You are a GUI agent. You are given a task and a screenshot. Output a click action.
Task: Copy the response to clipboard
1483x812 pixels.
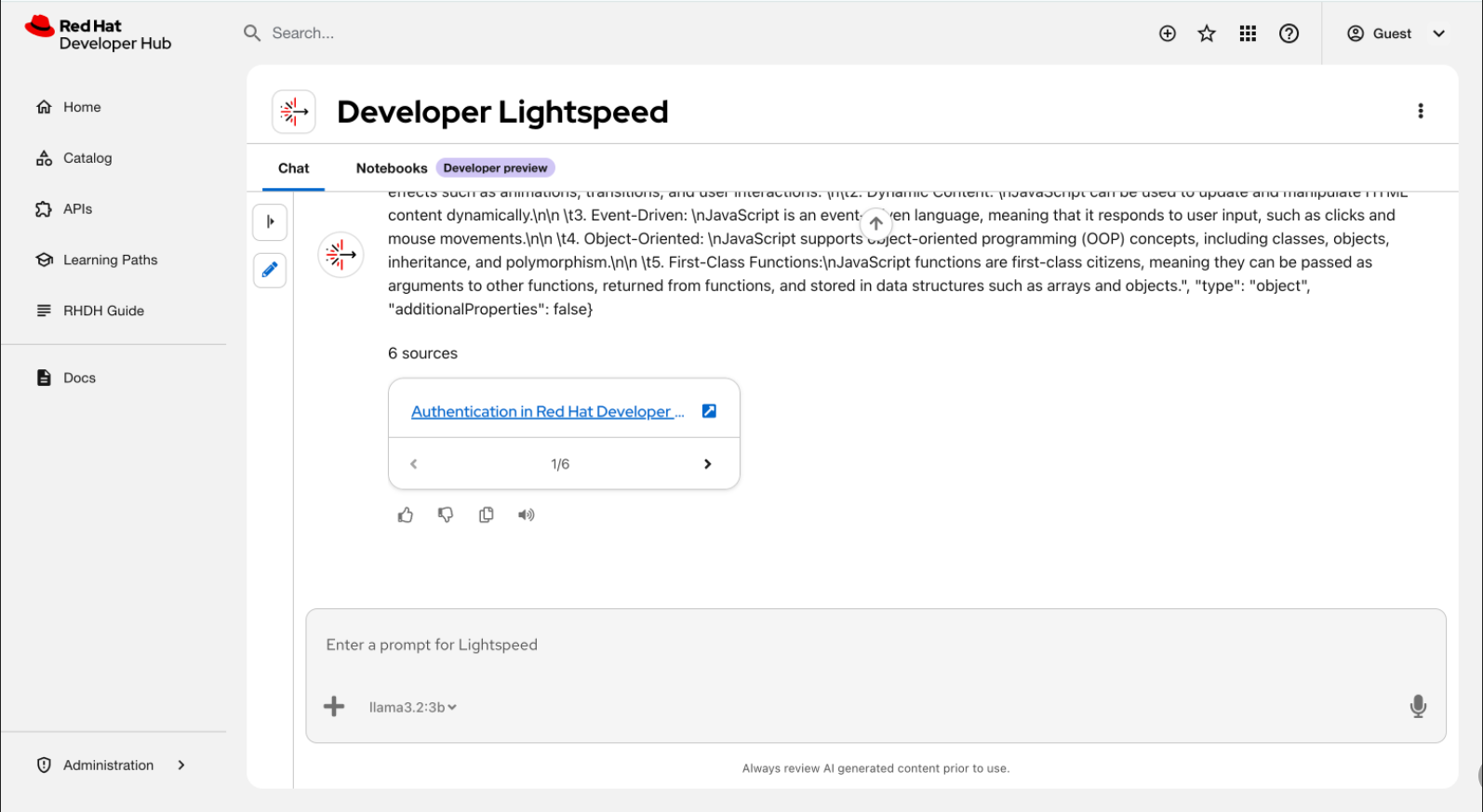click(x=486, y=514)
